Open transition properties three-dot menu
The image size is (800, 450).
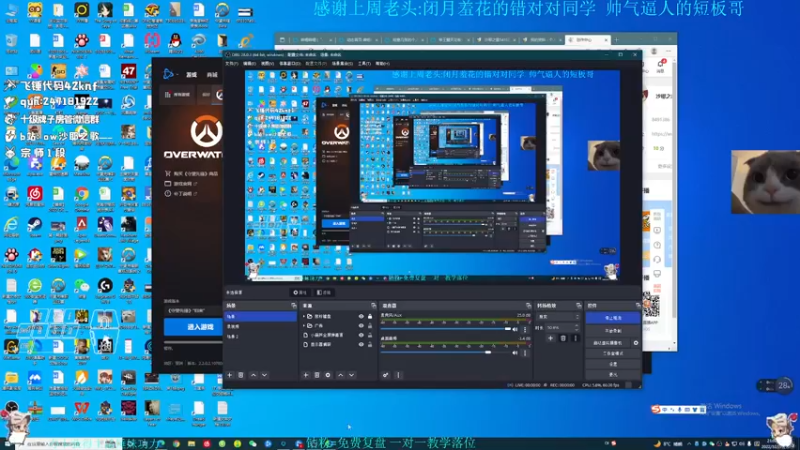pyautogui.click(x=576, y=338)
